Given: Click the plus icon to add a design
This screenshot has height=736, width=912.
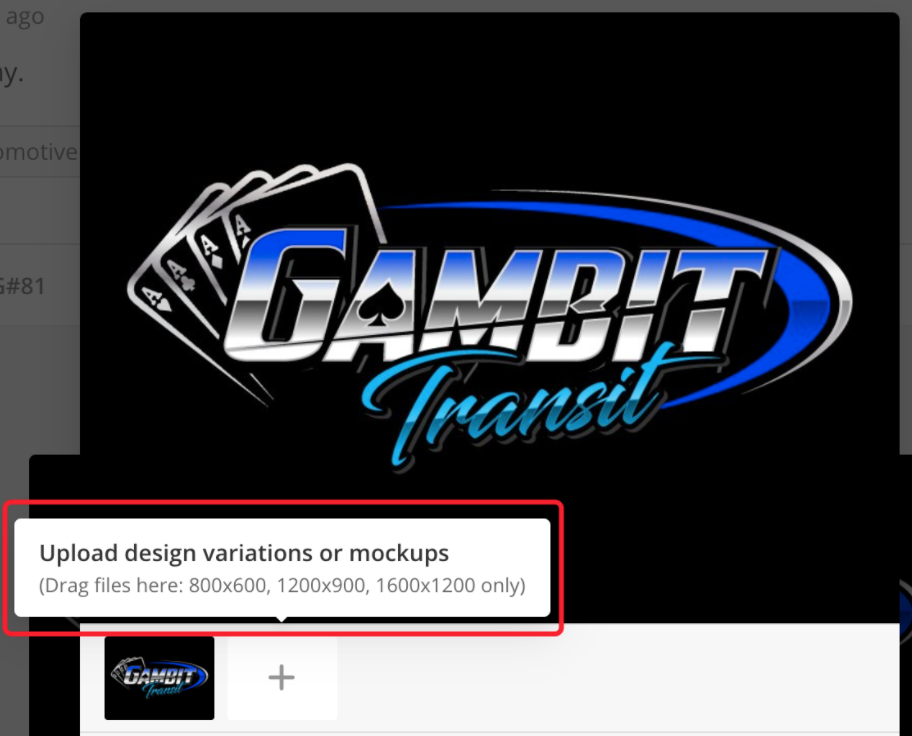Looking at the screenshot, I should pyautogui.click(x=282, y=678).
